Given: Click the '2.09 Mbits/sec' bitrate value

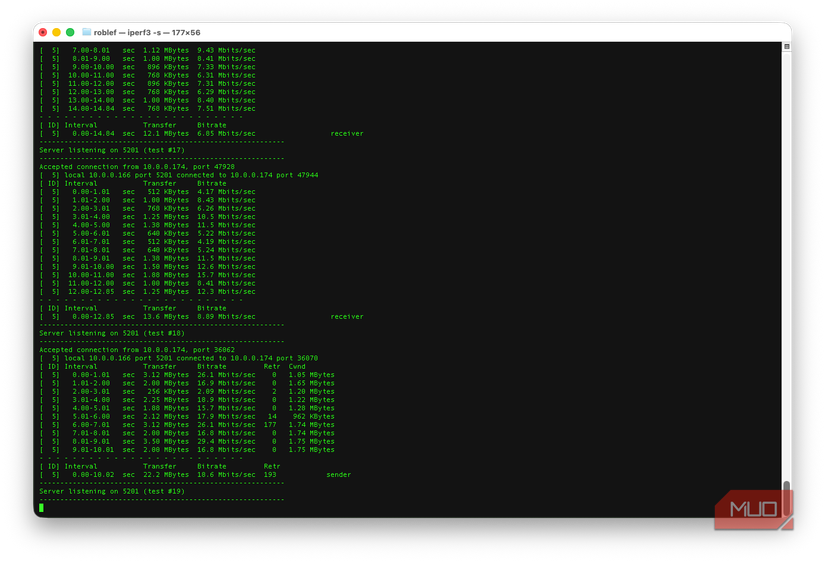Looking at the screenshot, I should (226, 392).
